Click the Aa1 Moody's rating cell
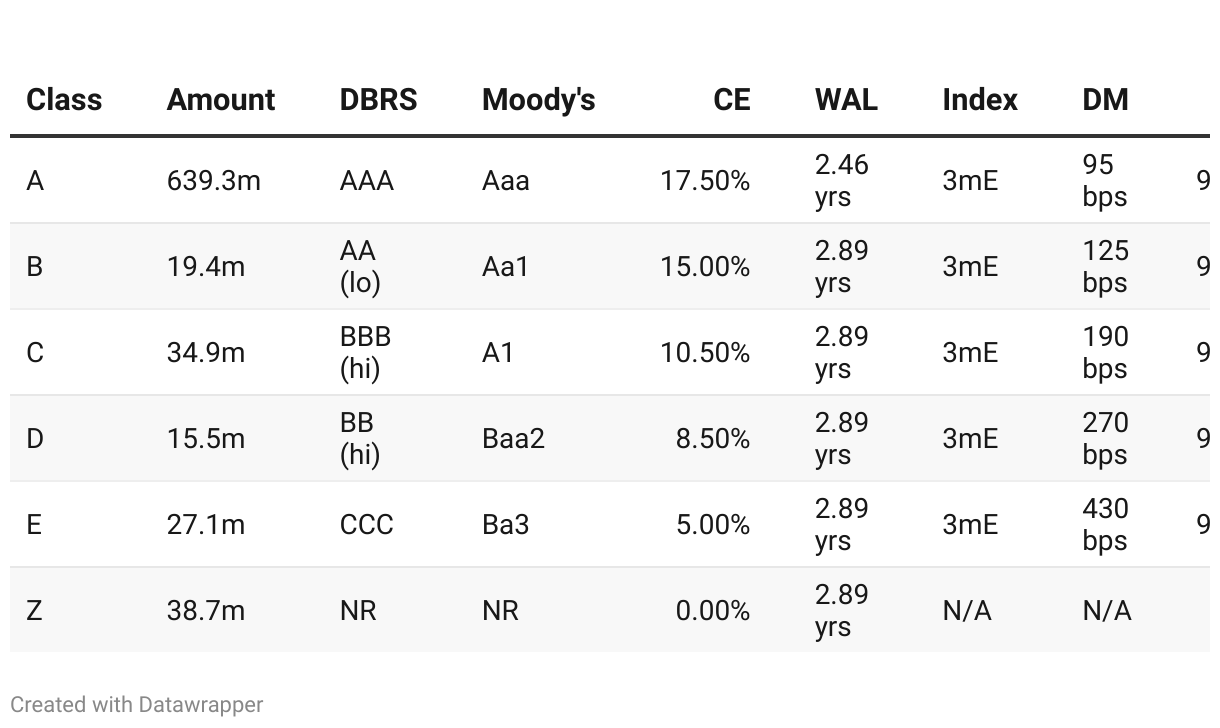 click(x=505, y=267)
